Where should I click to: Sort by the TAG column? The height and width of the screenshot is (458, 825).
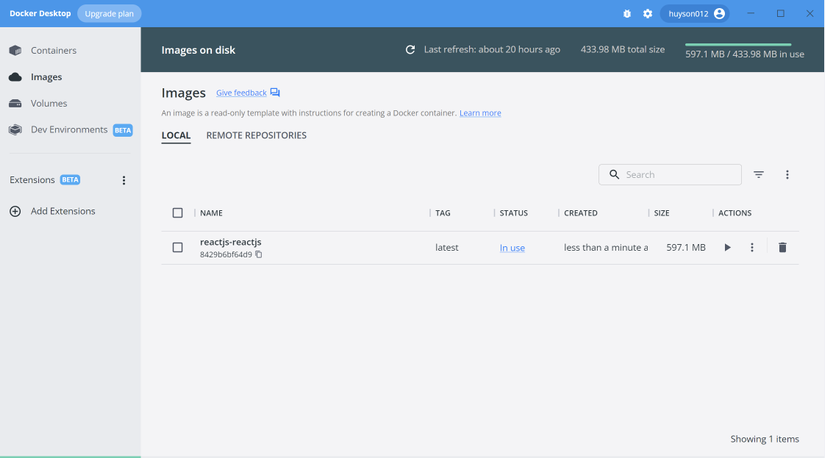click(x=442, y=213)
